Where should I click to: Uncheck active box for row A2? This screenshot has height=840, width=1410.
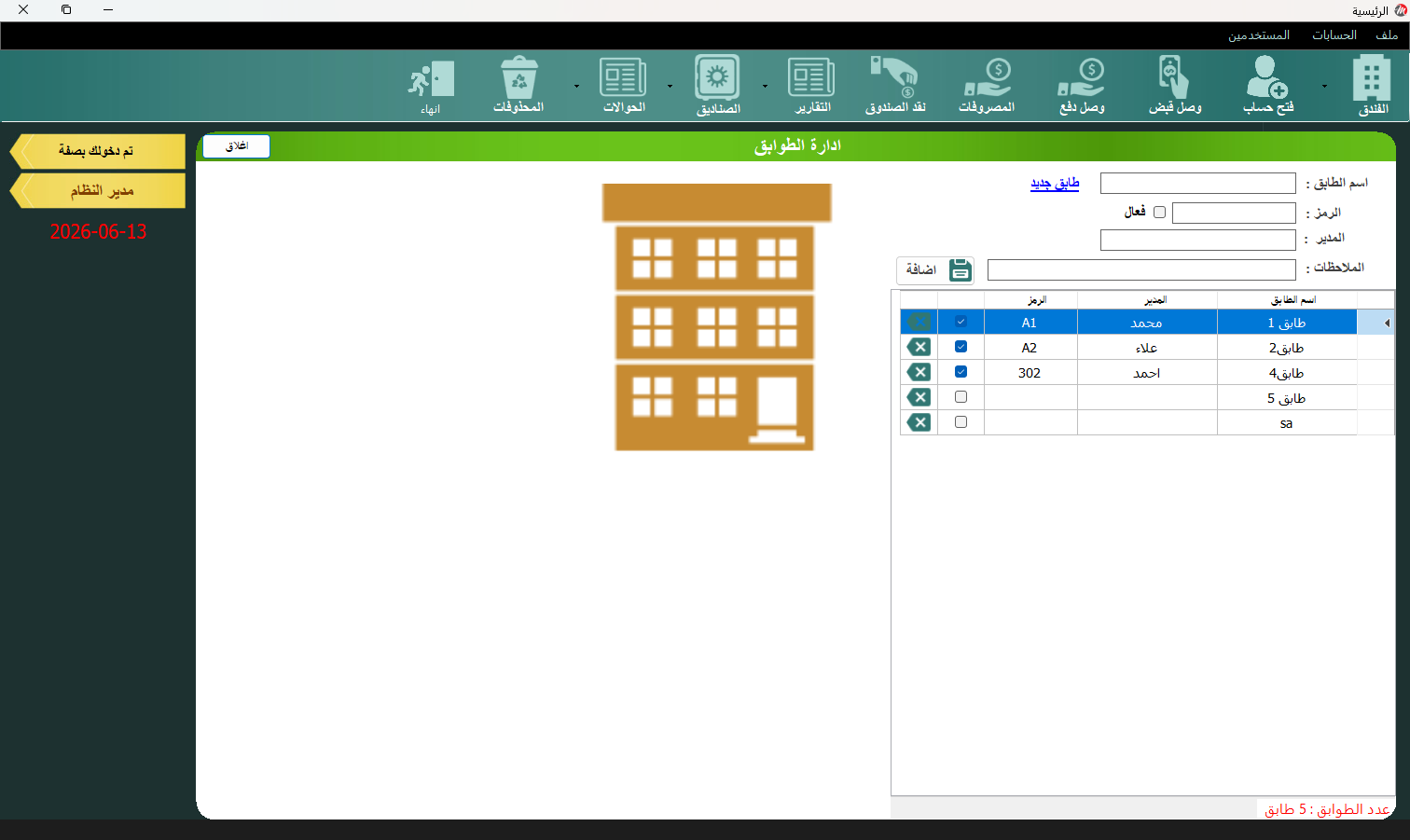(x=961, y=347)
